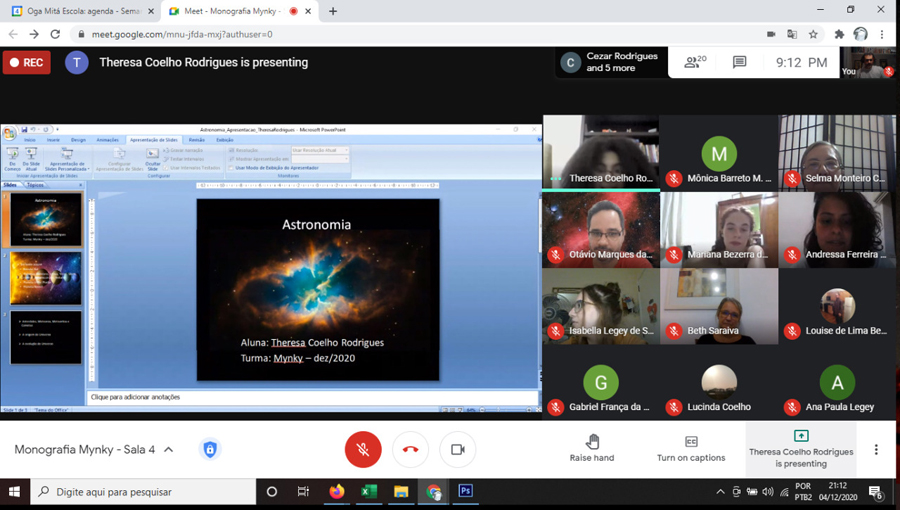900x510 pixels.
Task: Click the browser address bar
Action: coord(400,34)
